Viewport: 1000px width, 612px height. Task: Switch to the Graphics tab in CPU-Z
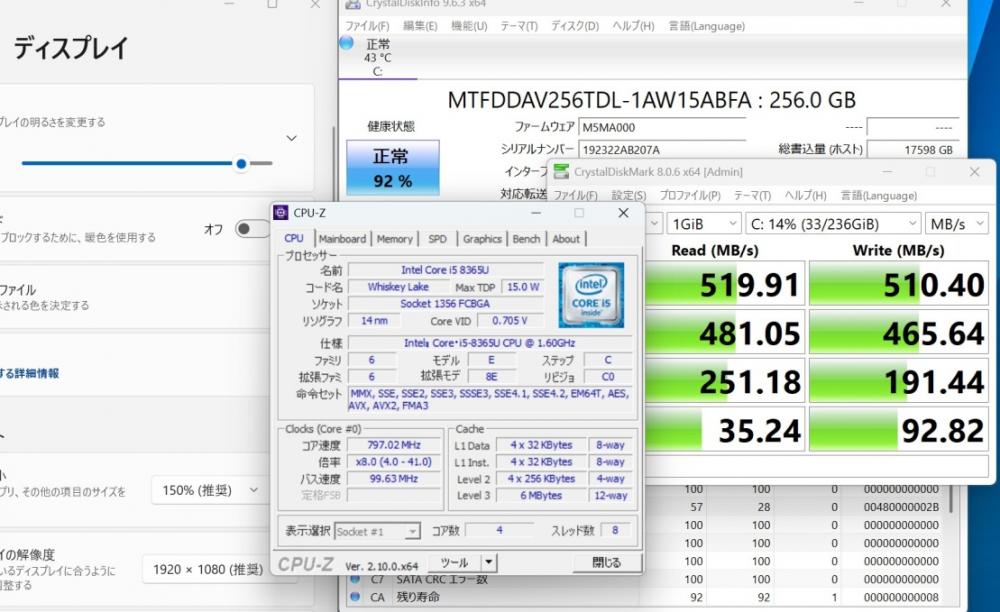coord(482,239)
